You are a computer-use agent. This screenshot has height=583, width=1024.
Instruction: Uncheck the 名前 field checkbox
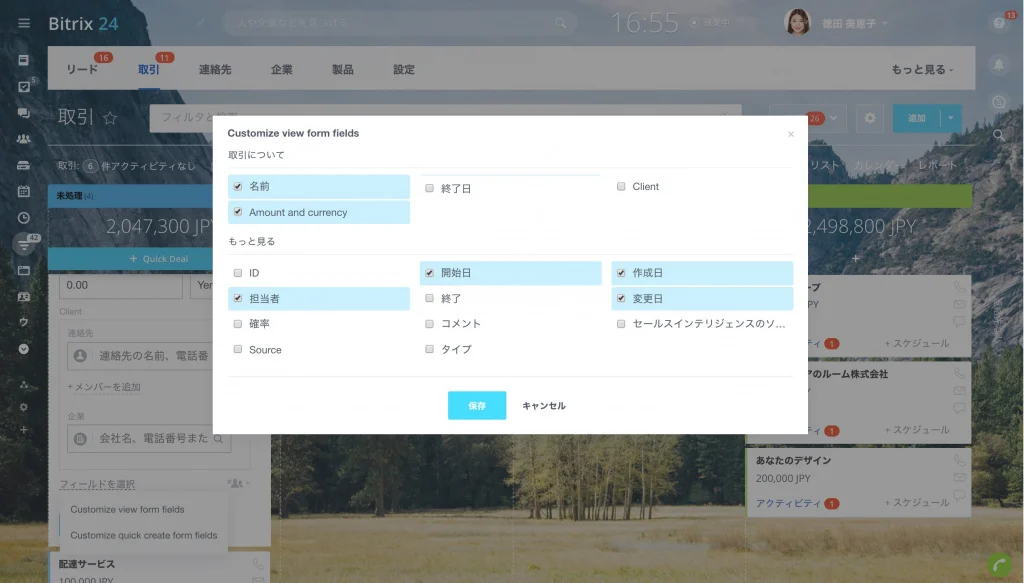237,186
